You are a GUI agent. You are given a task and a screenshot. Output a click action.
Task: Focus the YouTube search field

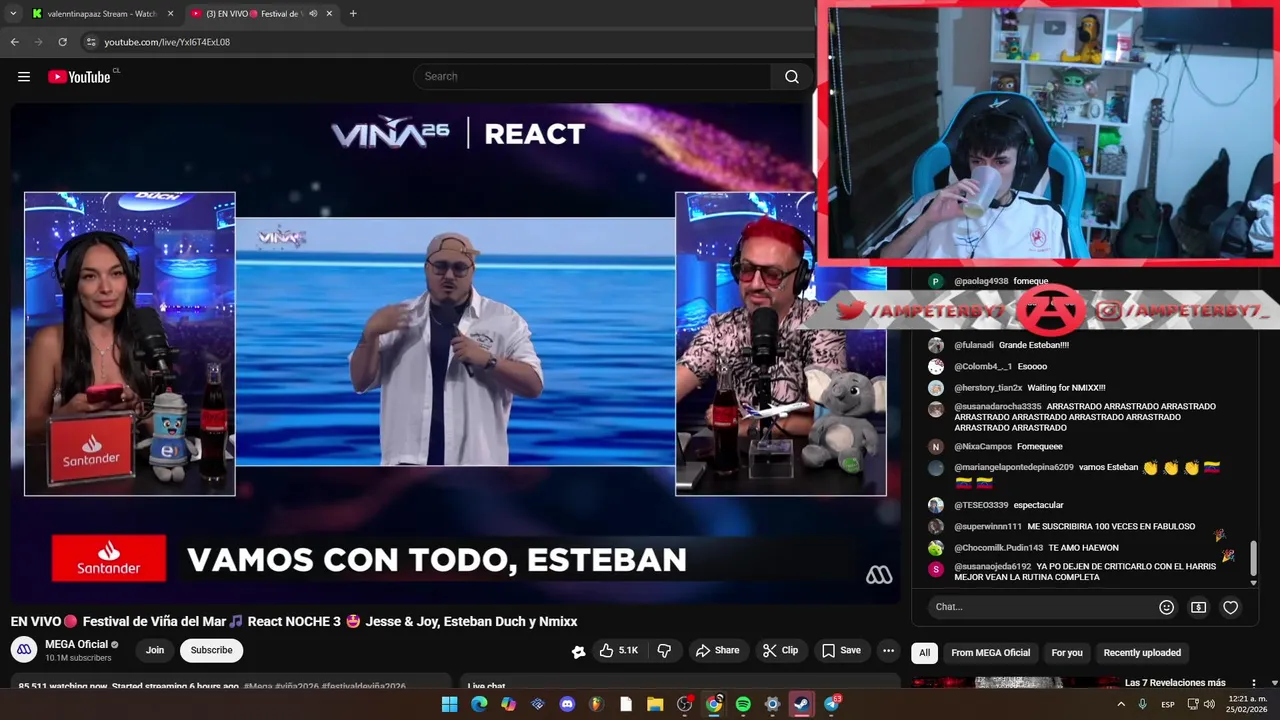tap(592, 77)
